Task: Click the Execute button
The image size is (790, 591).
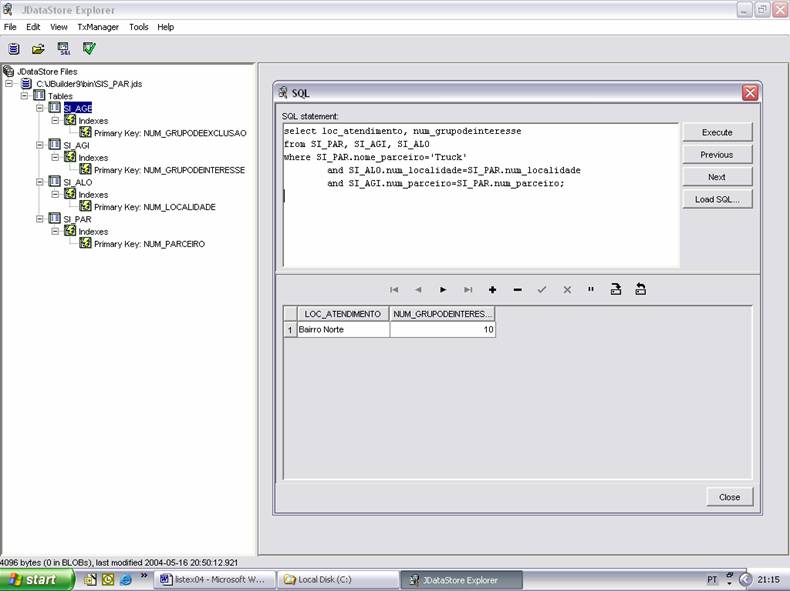Action: 717,133
